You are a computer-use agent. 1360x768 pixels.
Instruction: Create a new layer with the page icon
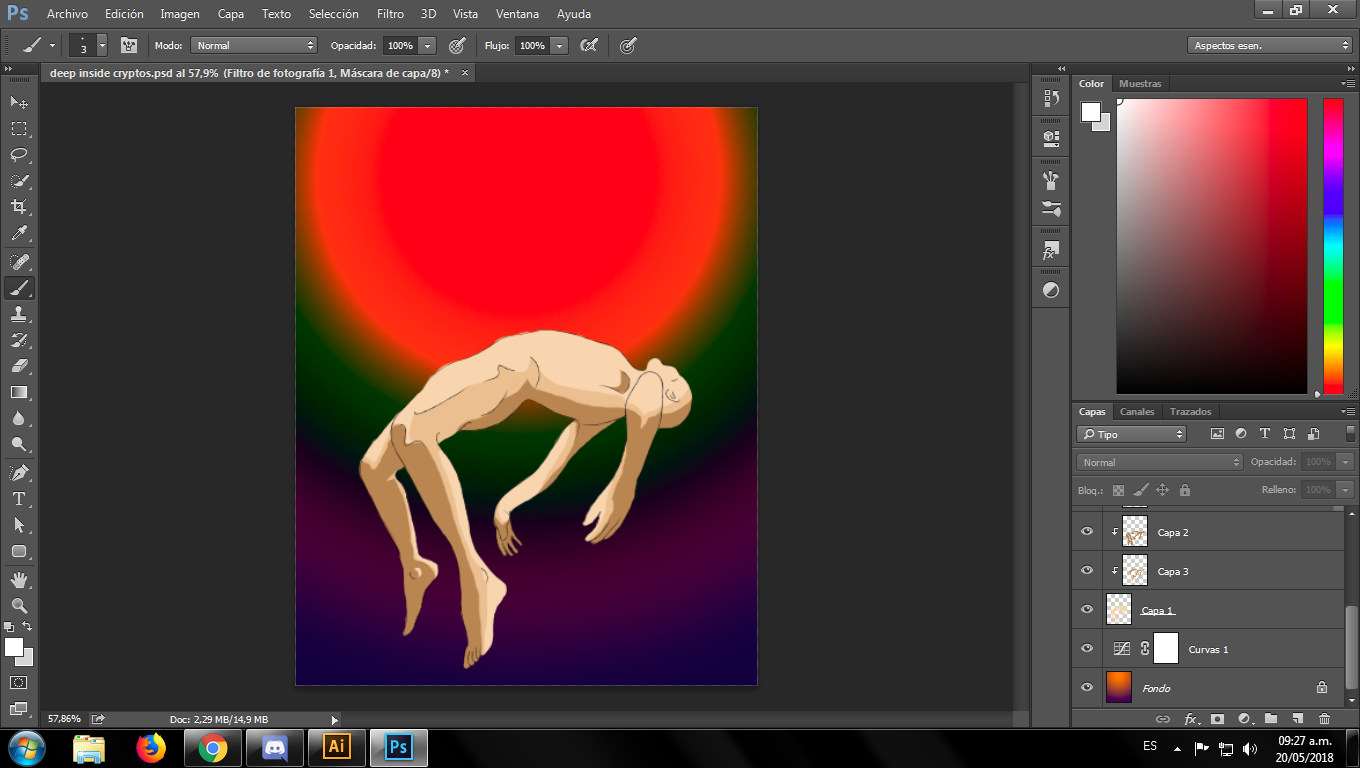tap(1297, 718)
